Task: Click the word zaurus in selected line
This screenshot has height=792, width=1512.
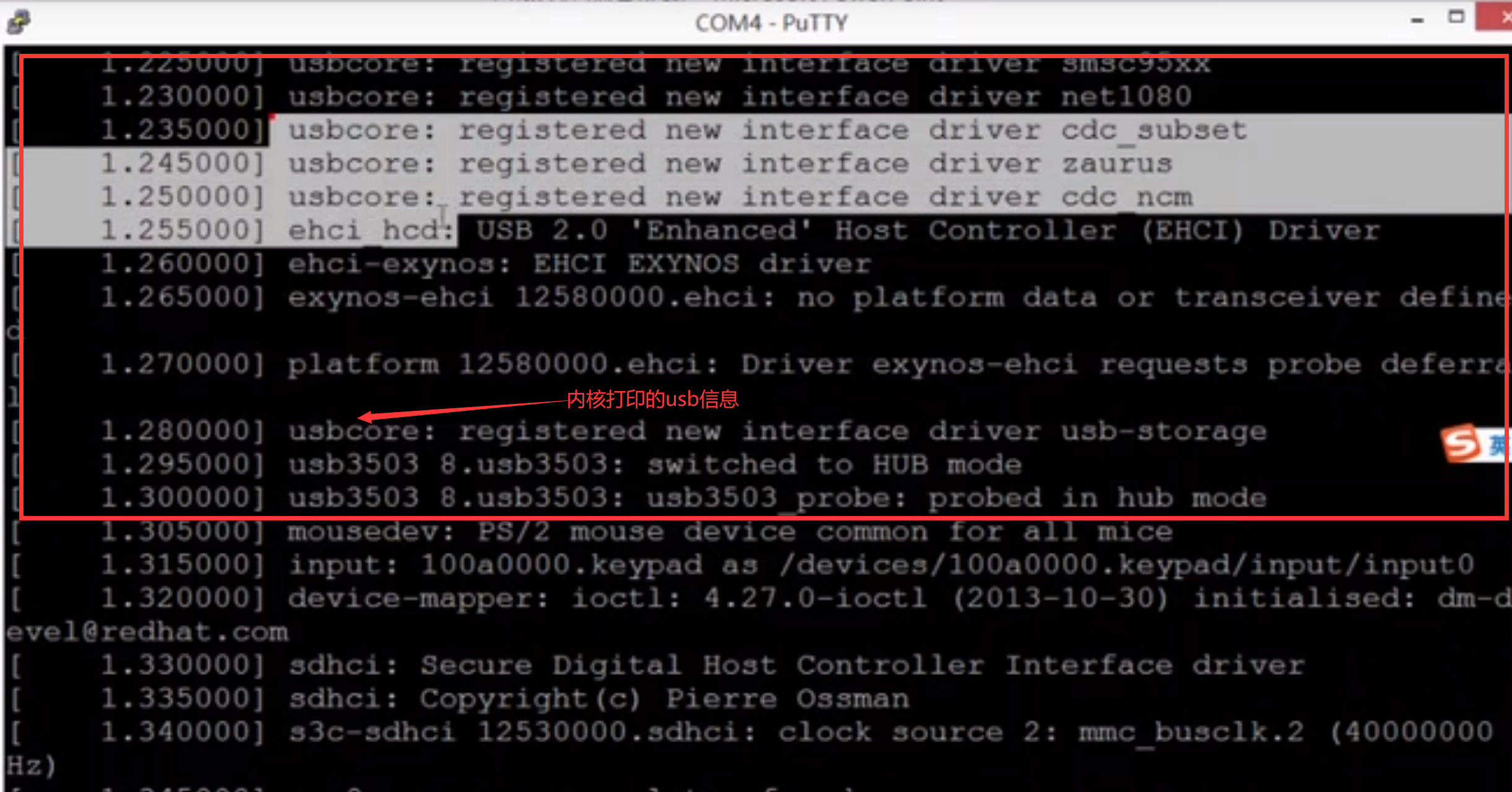Action: 1117,164
